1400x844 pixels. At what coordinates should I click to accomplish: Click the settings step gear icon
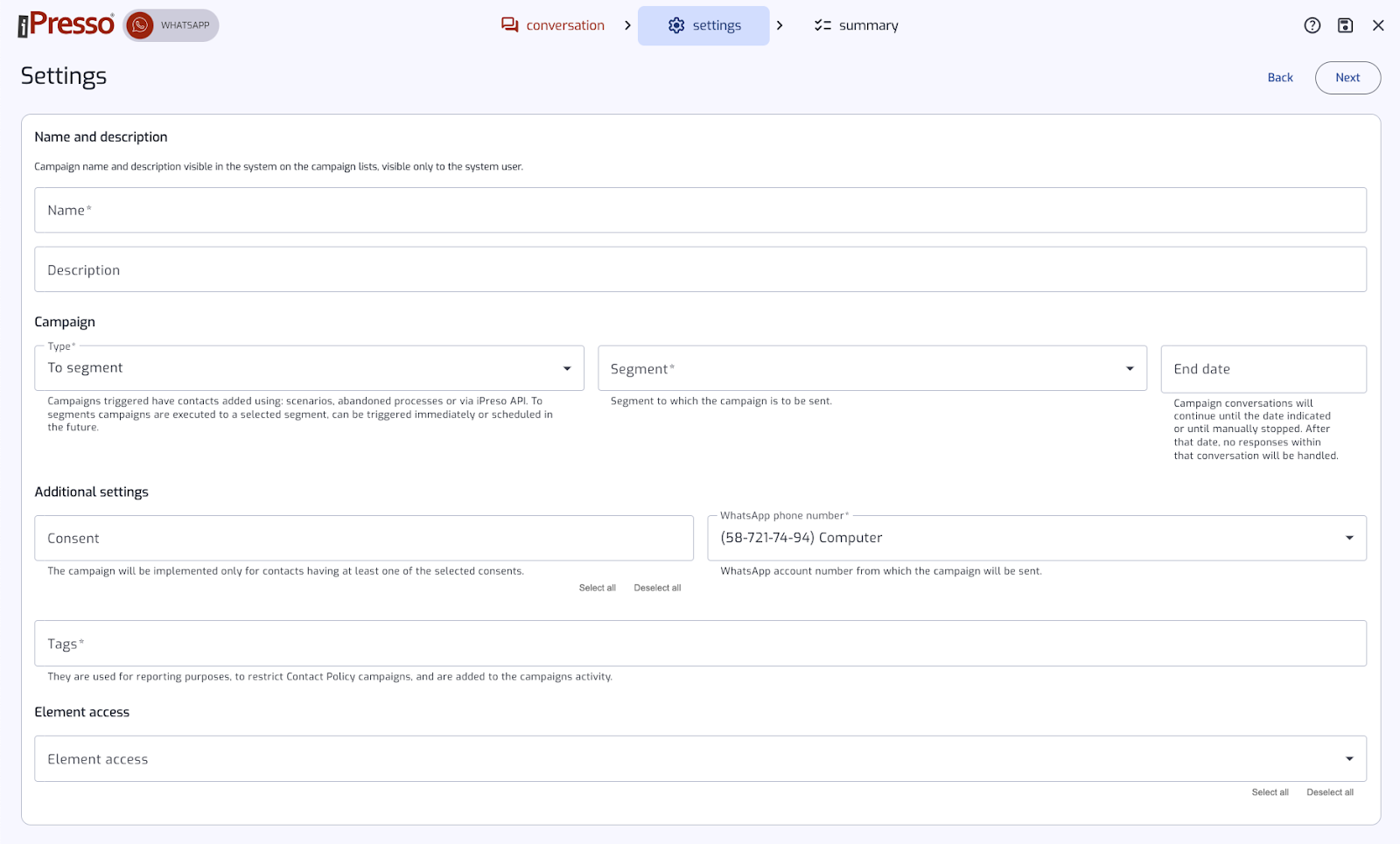tap(676, 25)
